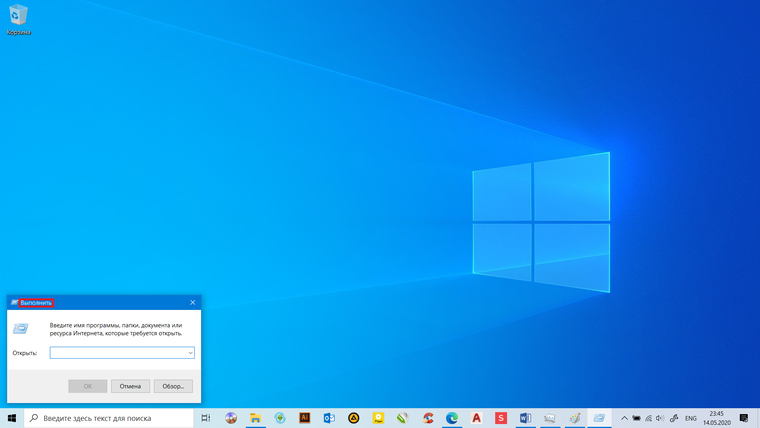
Task: Show hidden system tray icons
Action: [624, 418]
